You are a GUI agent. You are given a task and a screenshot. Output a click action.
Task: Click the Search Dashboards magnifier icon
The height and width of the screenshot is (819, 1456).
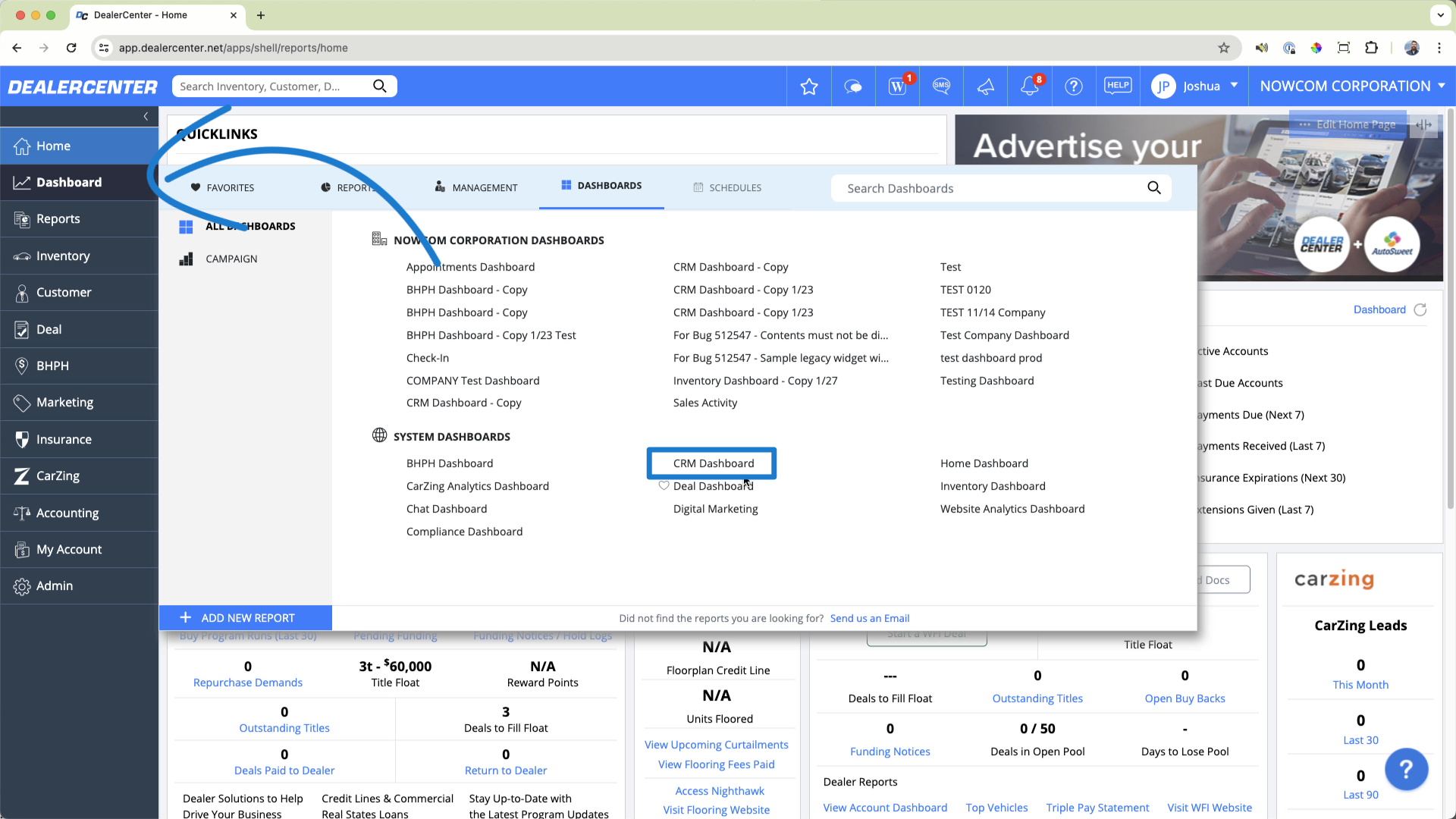(1154, 188)
